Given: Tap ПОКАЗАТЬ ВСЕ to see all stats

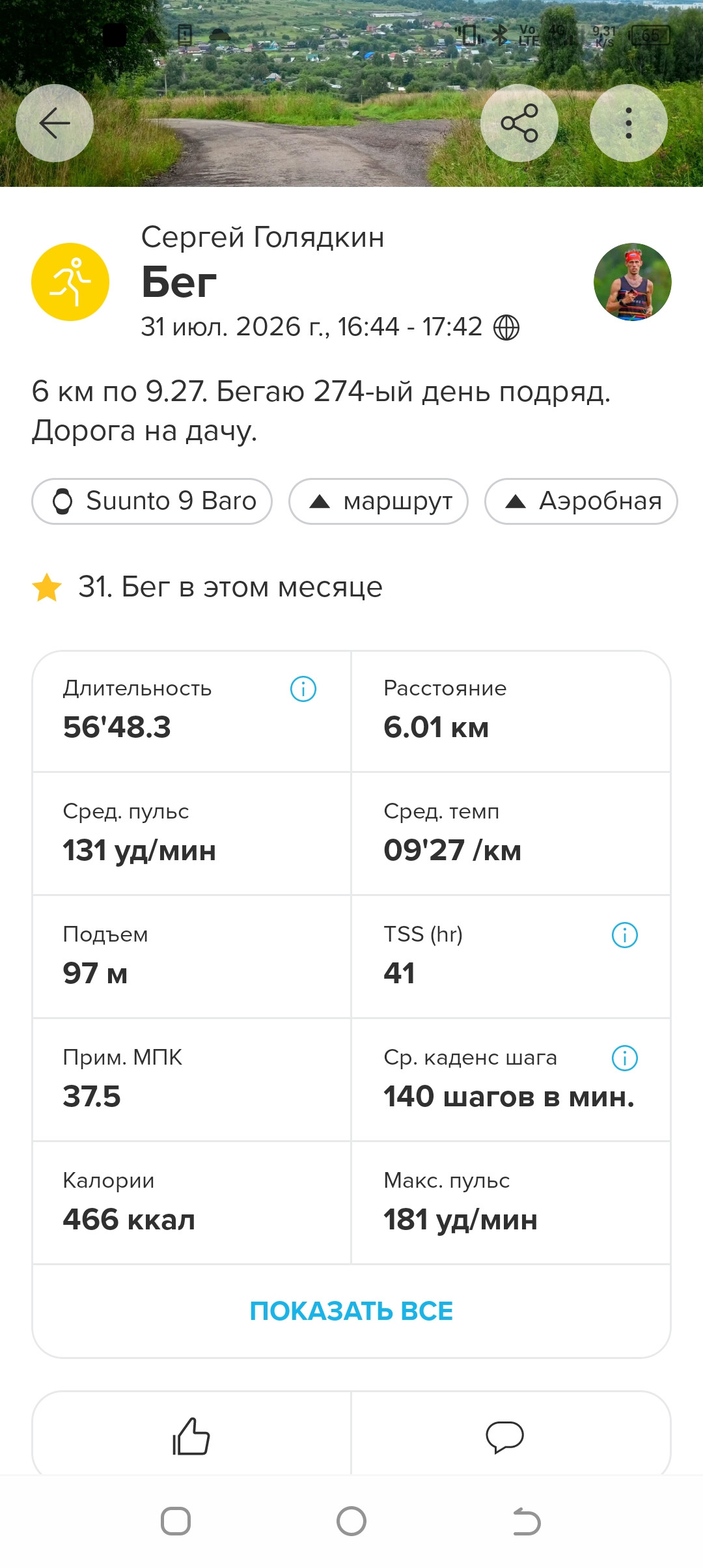Looking at the screenshot, I should 351,1311.
